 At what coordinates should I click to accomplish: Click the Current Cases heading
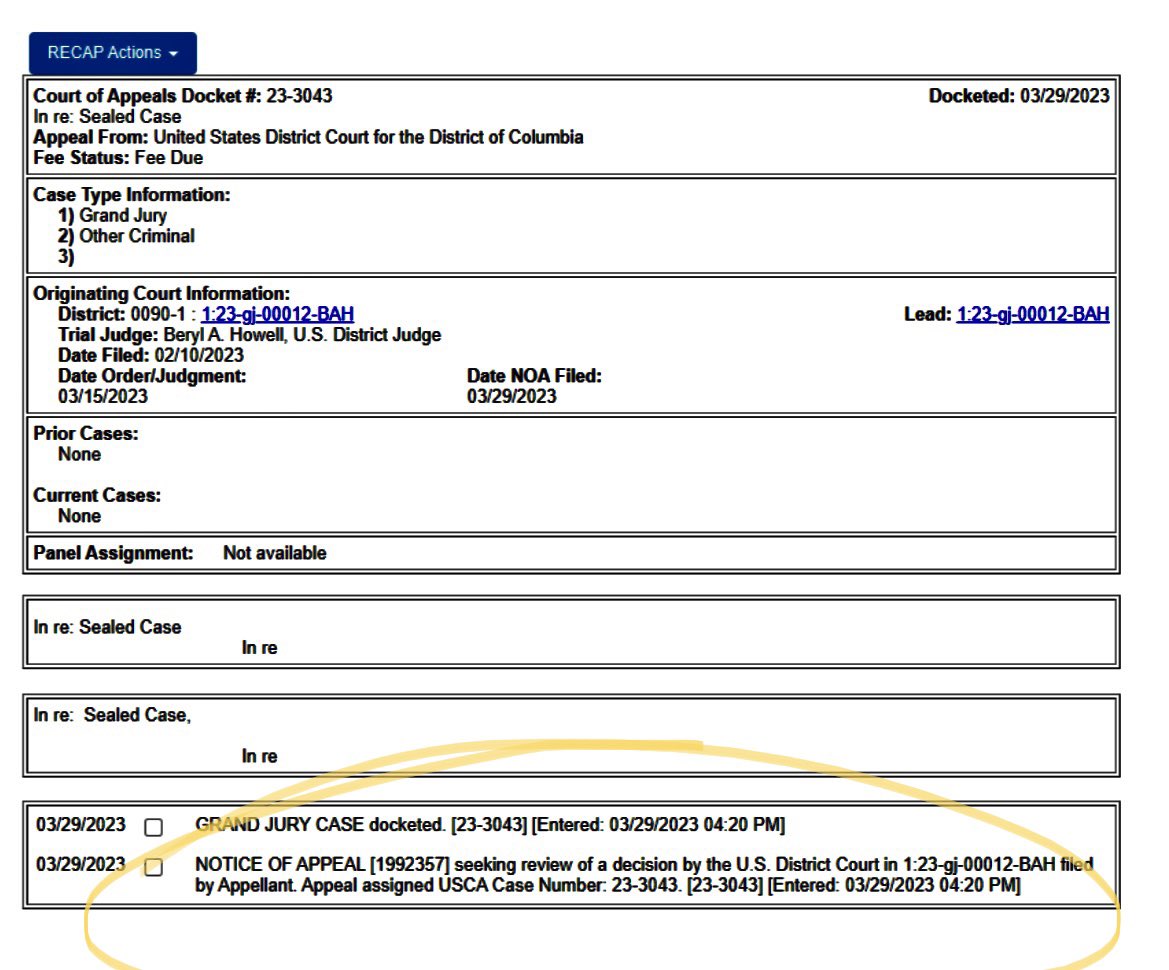97,495
